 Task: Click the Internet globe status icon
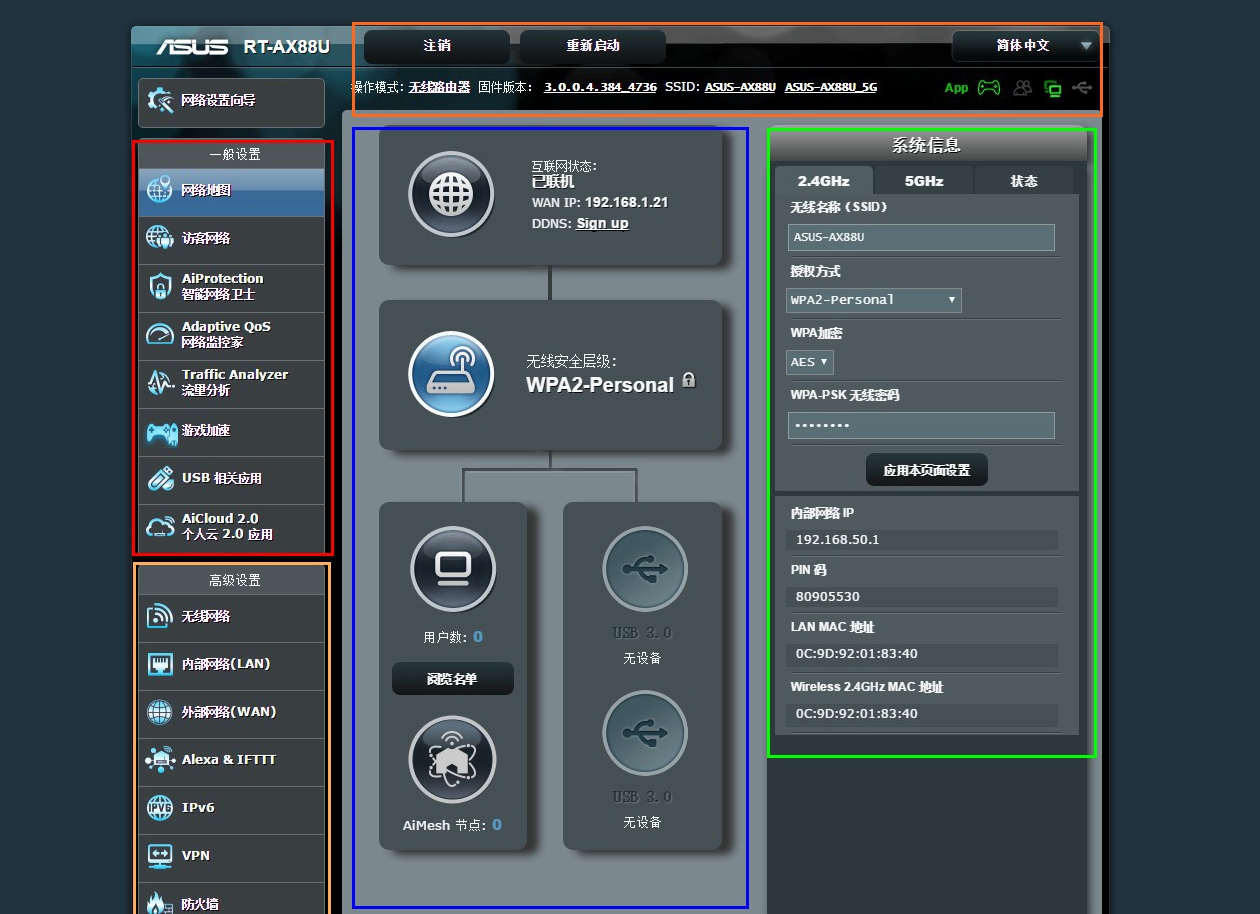tap(451, 194)
